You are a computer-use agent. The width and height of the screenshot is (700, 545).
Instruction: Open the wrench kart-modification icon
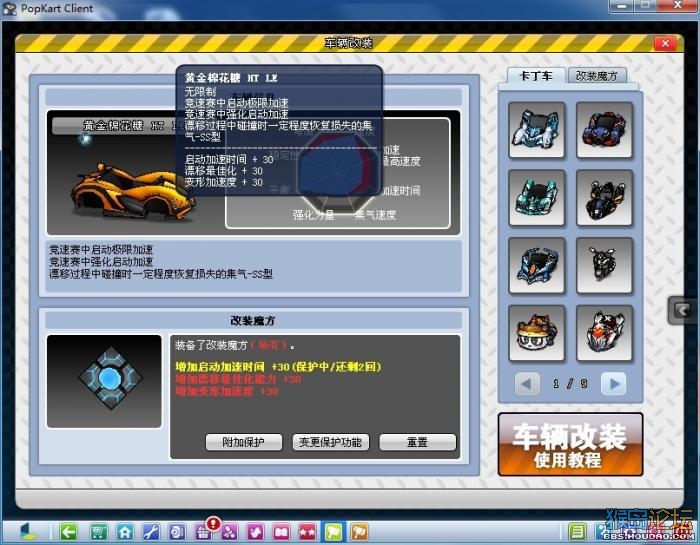pos(151,532)
